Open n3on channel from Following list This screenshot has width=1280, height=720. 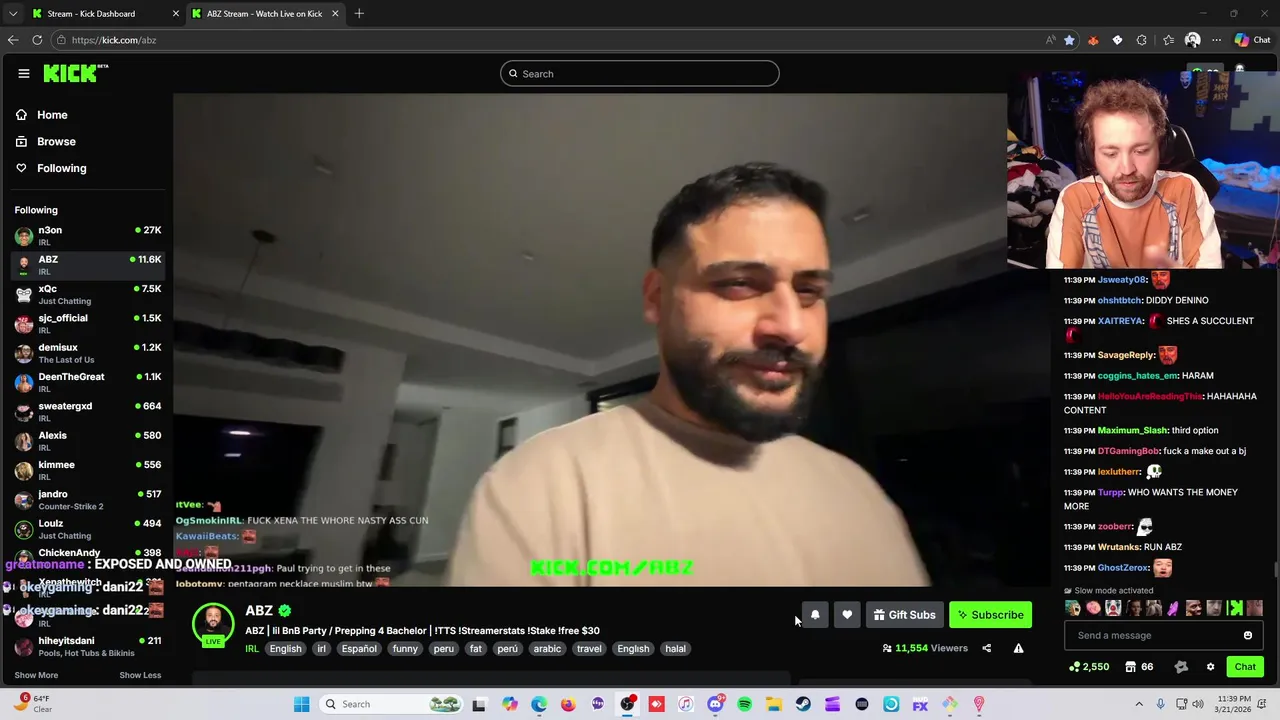[x=88, y=235]
